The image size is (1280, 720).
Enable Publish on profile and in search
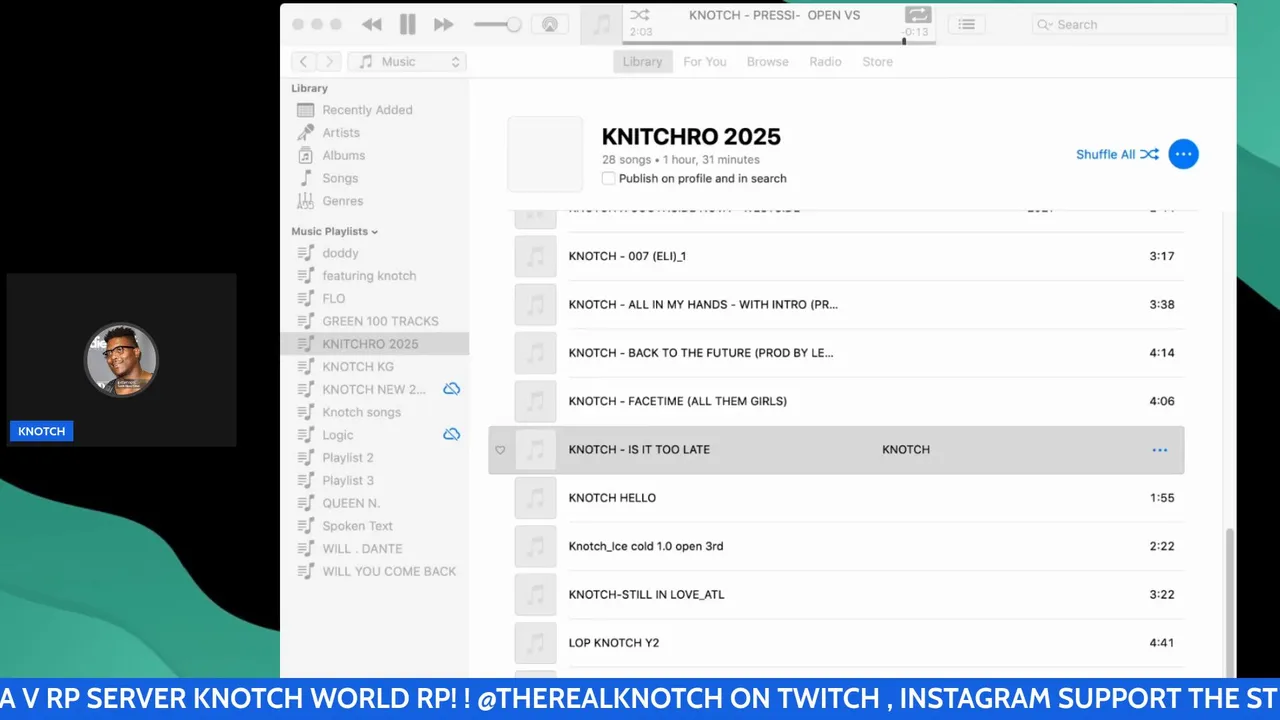pyautogui.click(x=608, y=178)
